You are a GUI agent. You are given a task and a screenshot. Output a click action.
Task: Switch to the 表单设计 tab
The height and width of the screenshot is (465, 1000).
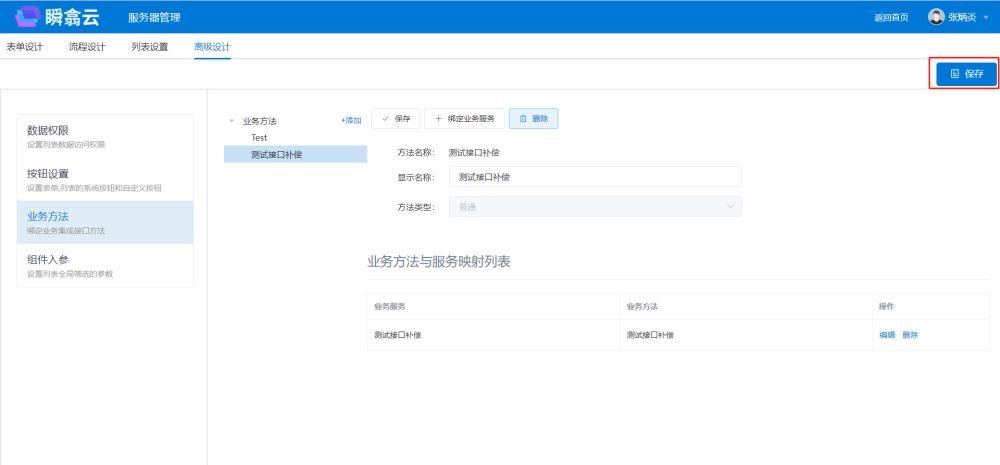point(24,47)
